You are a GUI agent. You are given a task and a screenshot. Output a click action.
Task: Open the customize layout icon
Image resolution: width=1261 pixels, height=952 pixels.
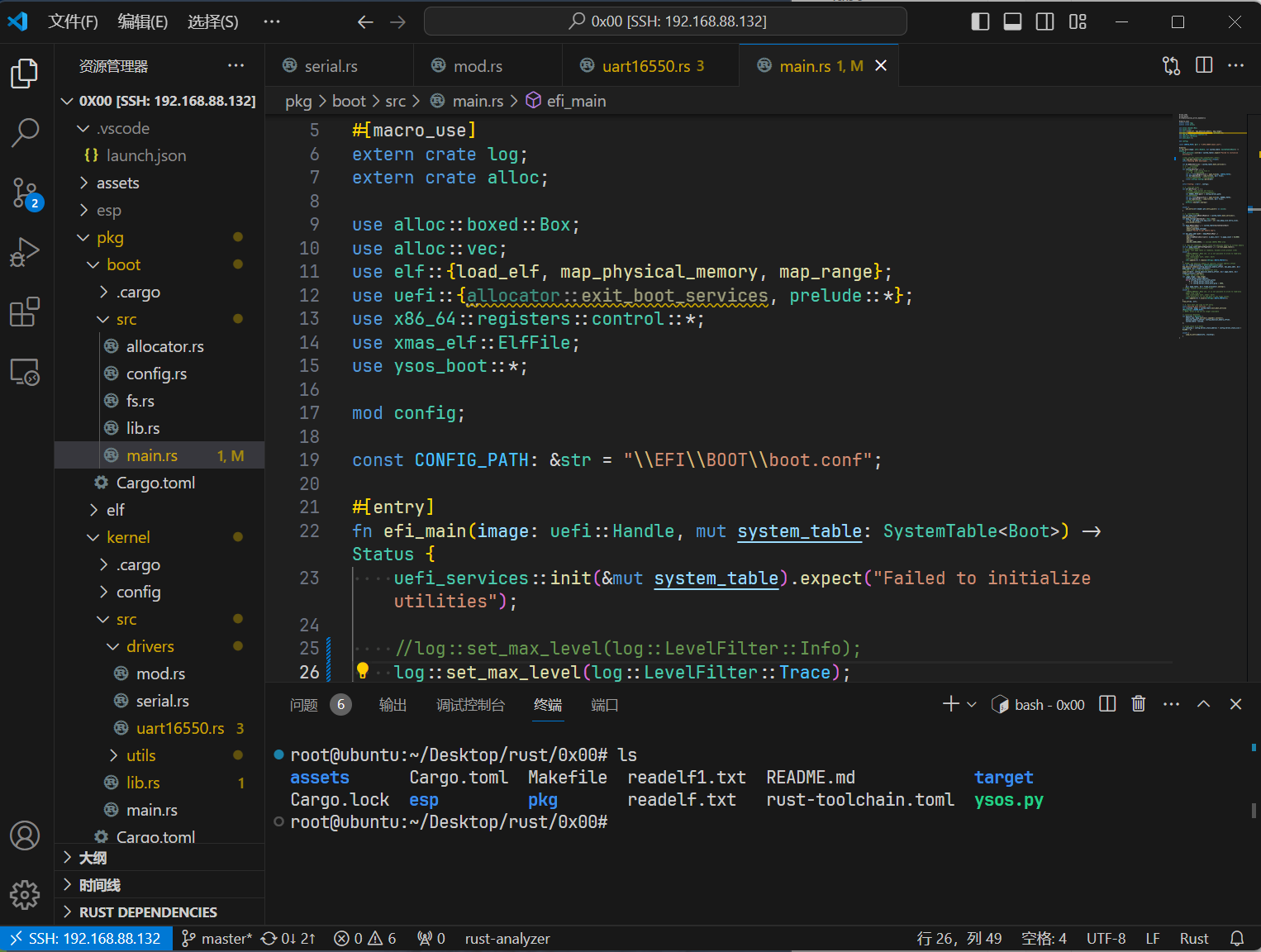(x=1078, y=21)
